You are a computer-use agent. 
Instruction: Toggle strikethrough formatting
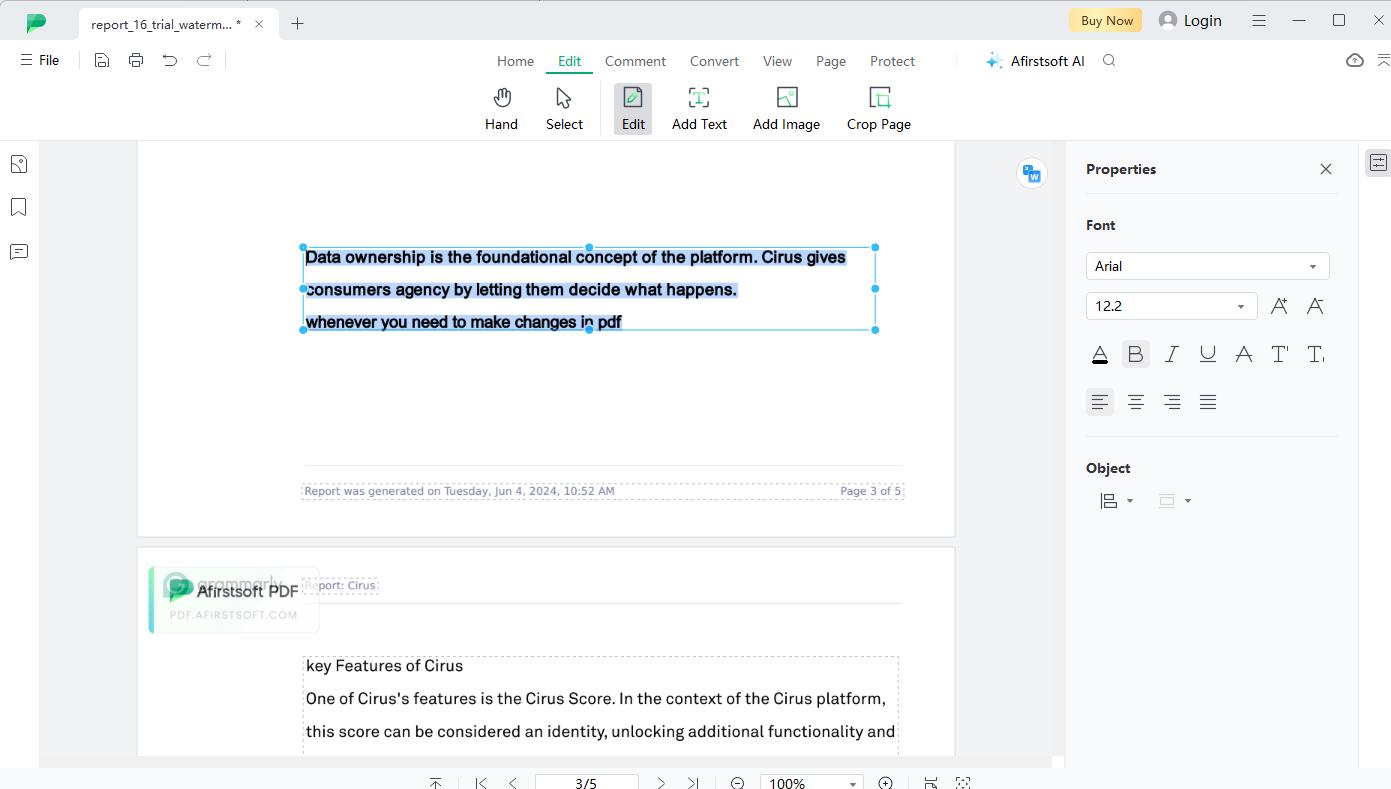(1243, 354)
